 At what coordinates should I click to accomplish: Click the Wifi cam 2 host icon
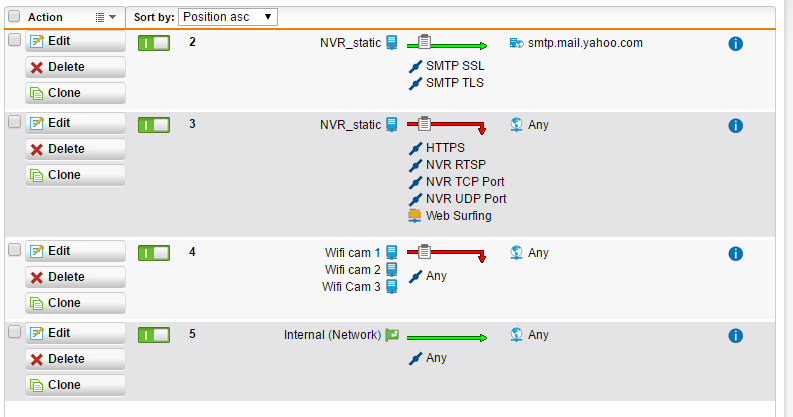[x=391, y=269]
